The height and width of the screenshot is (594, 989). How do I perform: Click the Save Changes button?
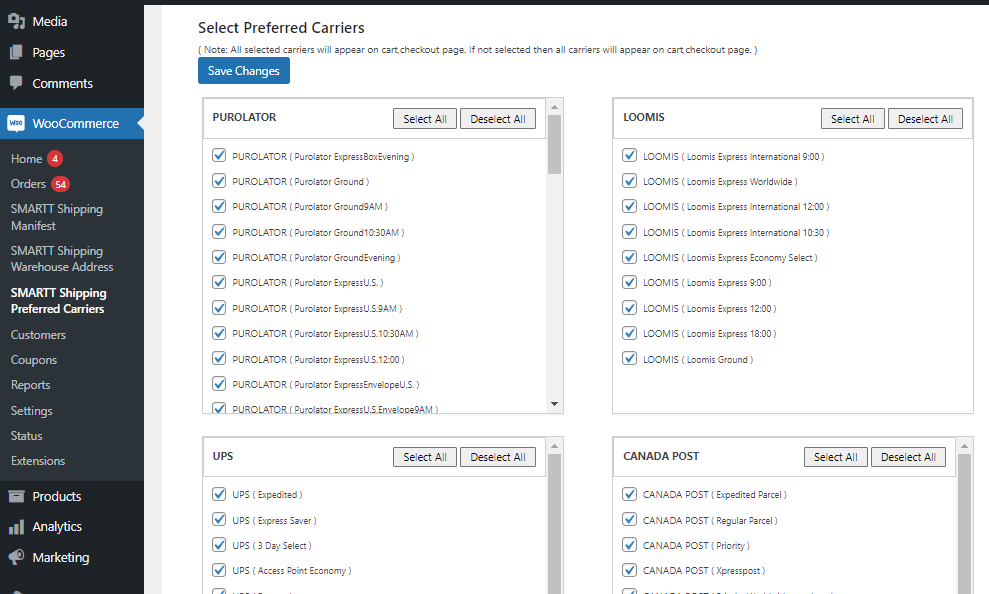point(244,71)
